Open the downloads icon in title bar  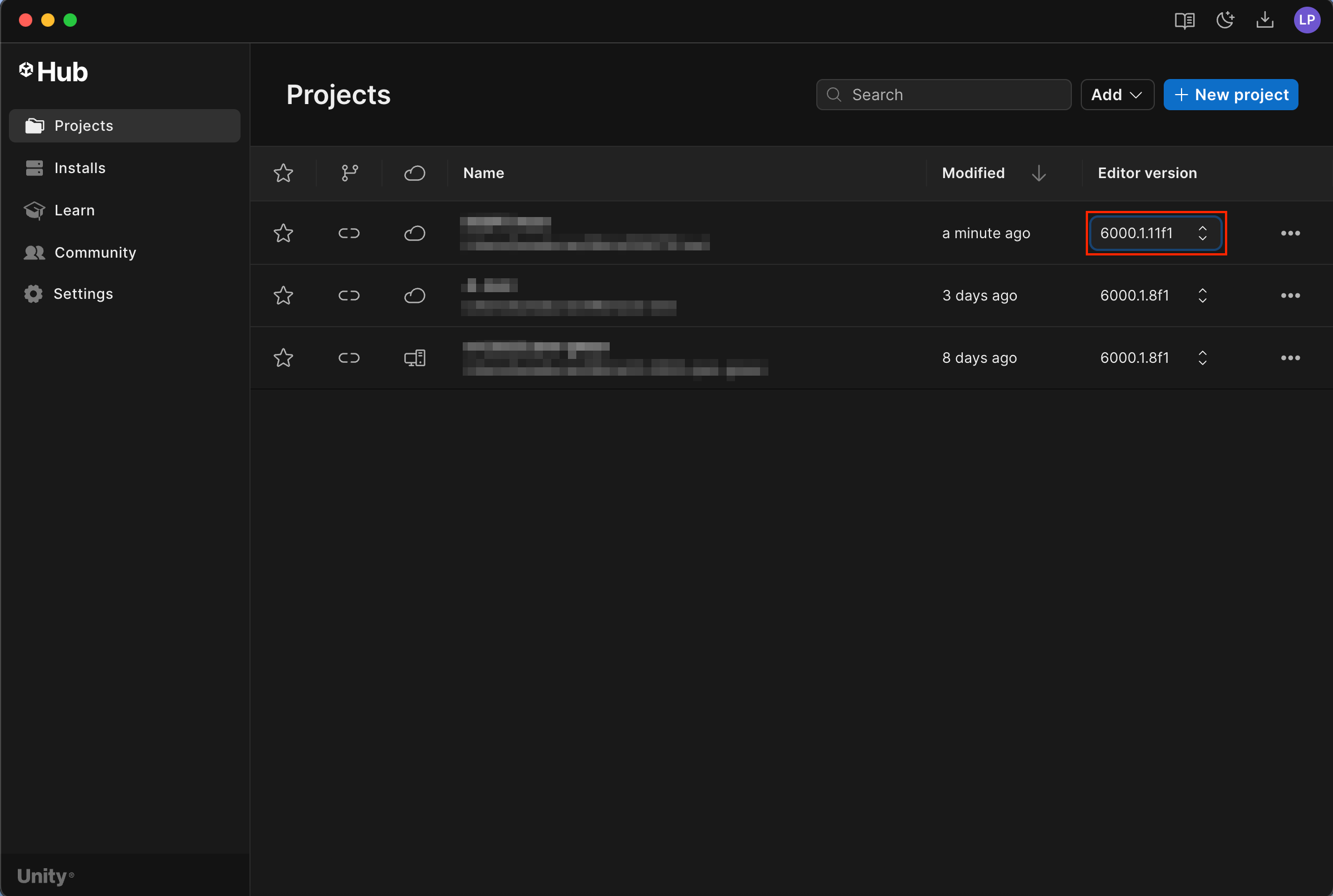point(1265,21)
